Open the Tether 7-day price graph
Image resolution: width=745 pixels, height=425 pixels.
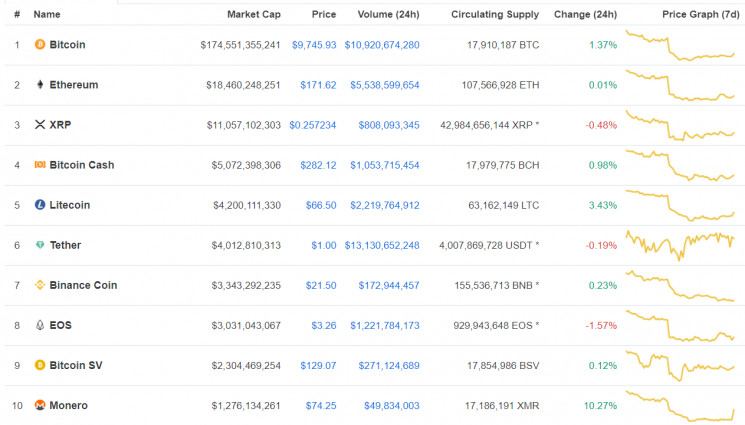[680, 245]
